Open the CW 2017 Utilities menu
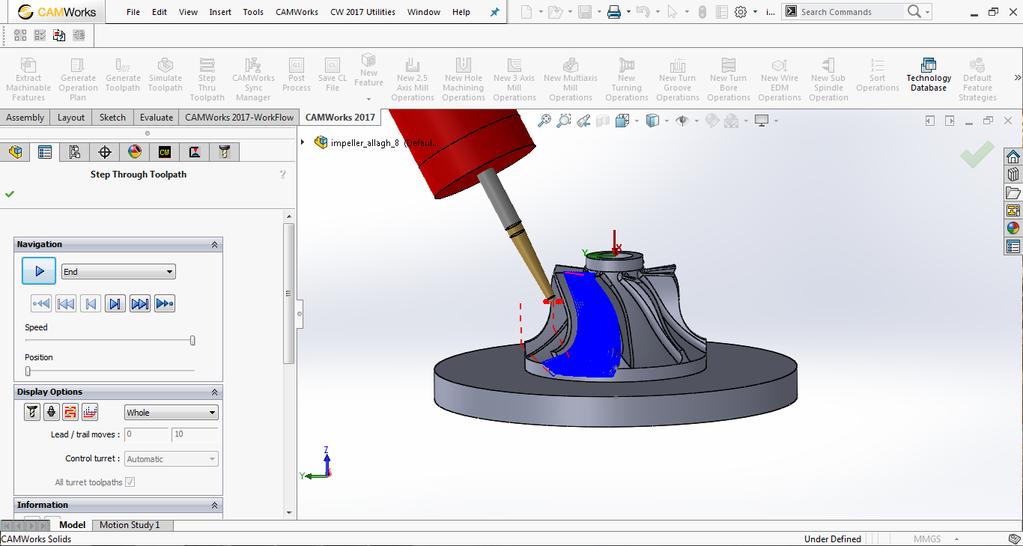This screenshot has height=546, width=1023. coord(363,12)
